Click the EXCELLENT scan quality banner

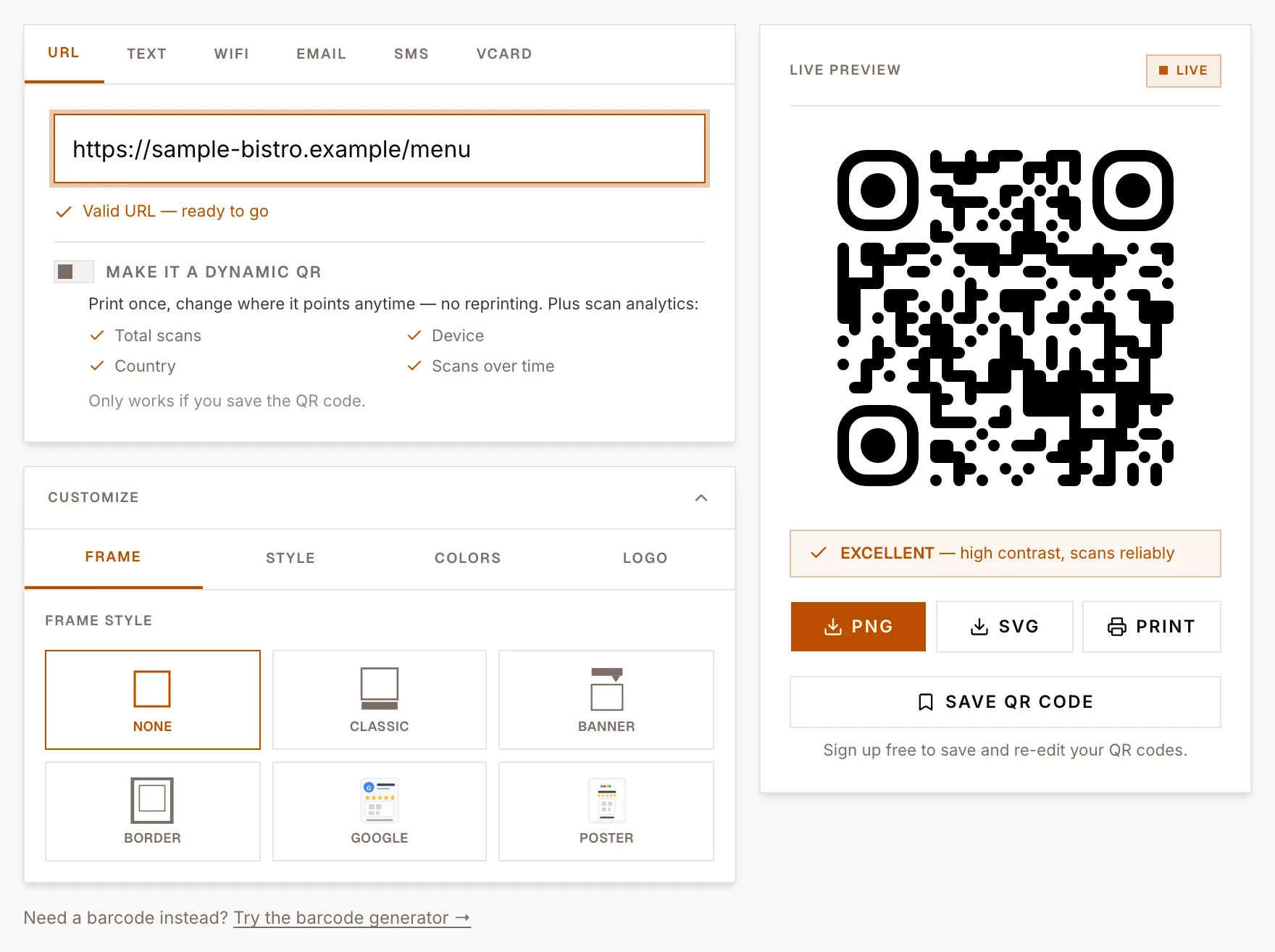coord(1006,554)
